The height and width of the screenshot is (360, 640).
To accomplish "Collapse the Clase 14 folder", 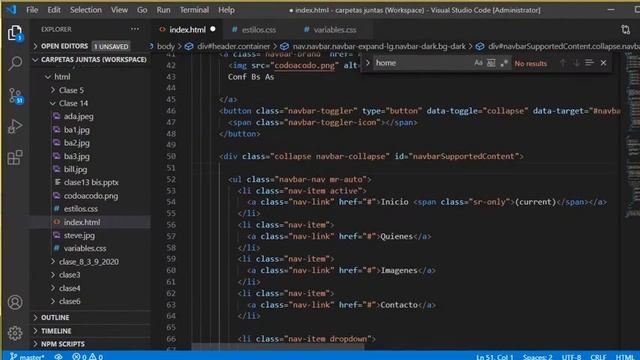I will (x=53, y=103).
